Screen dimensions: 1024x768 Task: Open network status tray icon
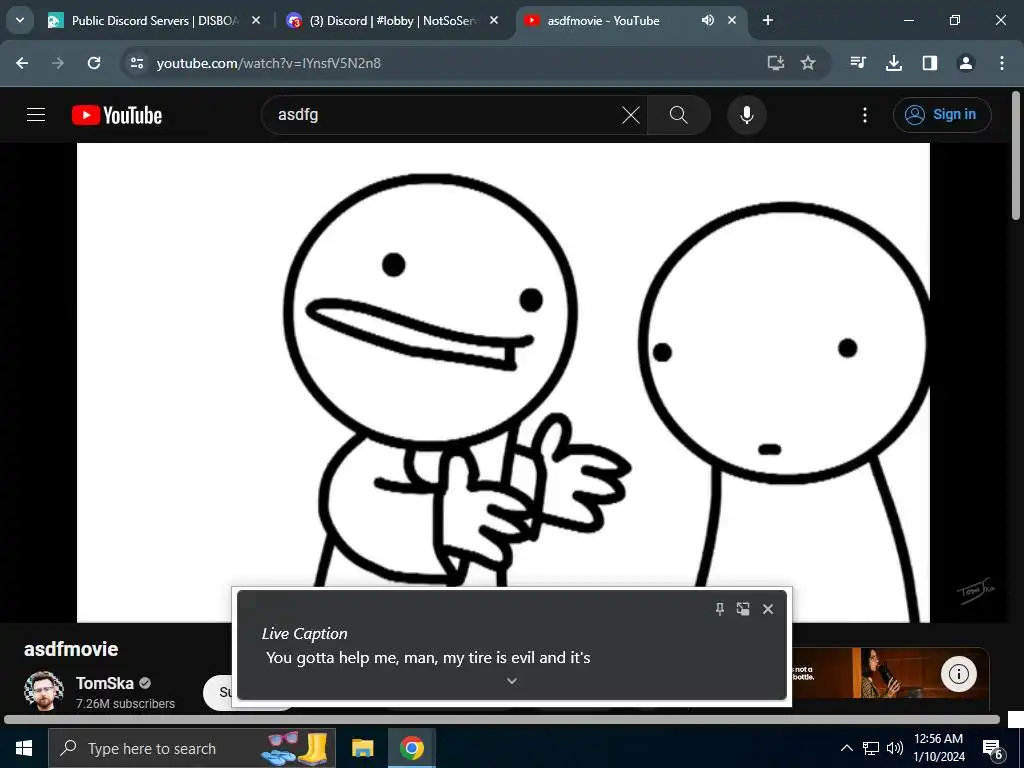[871, 748]
